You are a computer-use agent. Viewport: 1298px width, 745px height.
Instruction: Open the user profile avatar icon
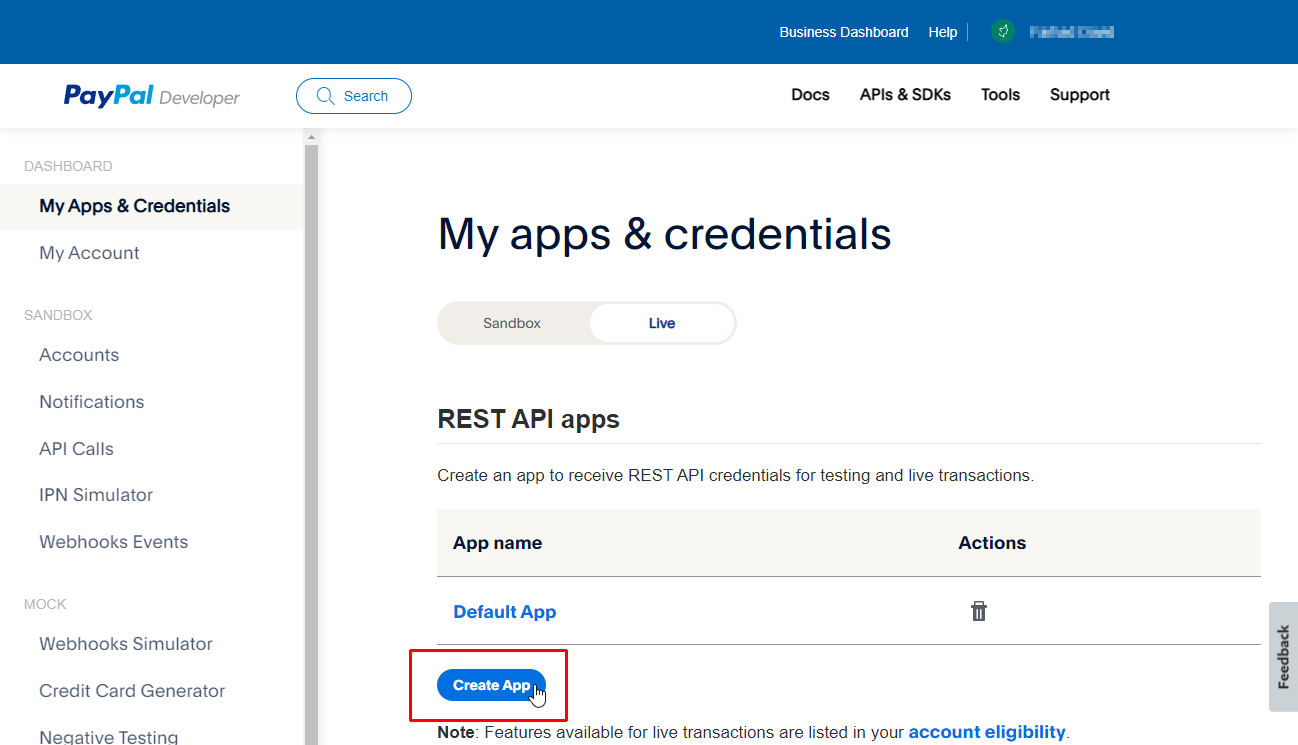pyautogui.click(x=1003, y=32)
